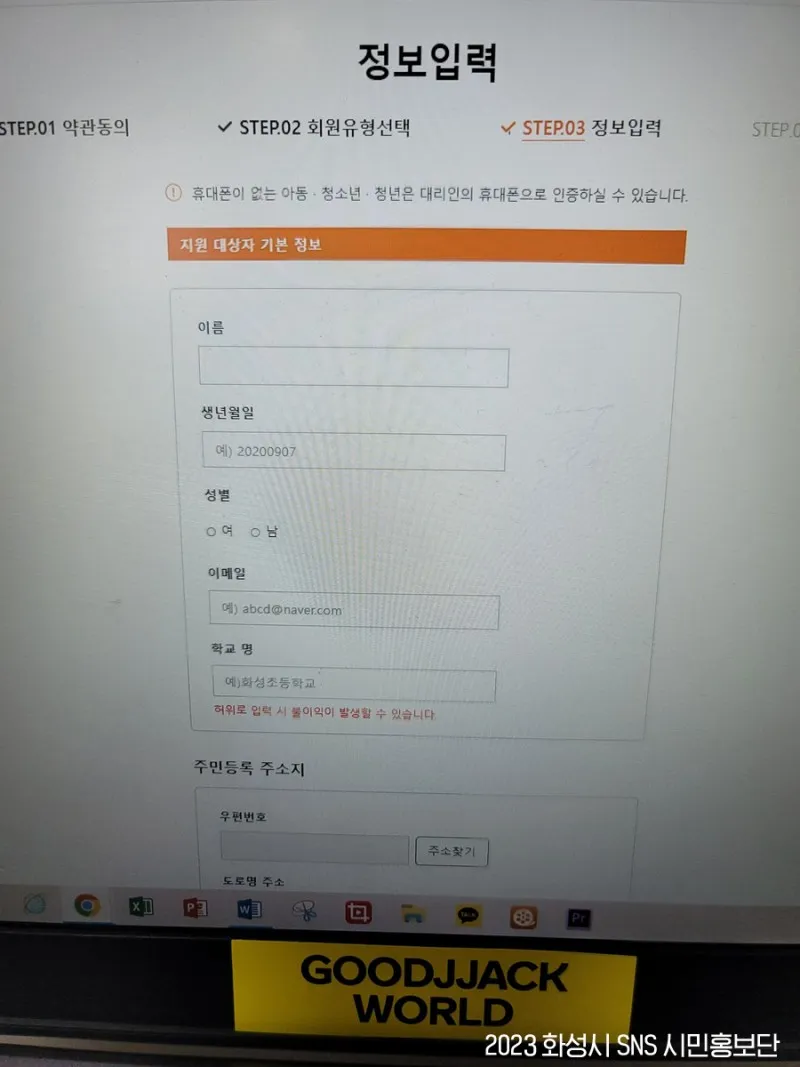
Task: Open KakaoTalk from the taskbar
Action: (468, 915)
